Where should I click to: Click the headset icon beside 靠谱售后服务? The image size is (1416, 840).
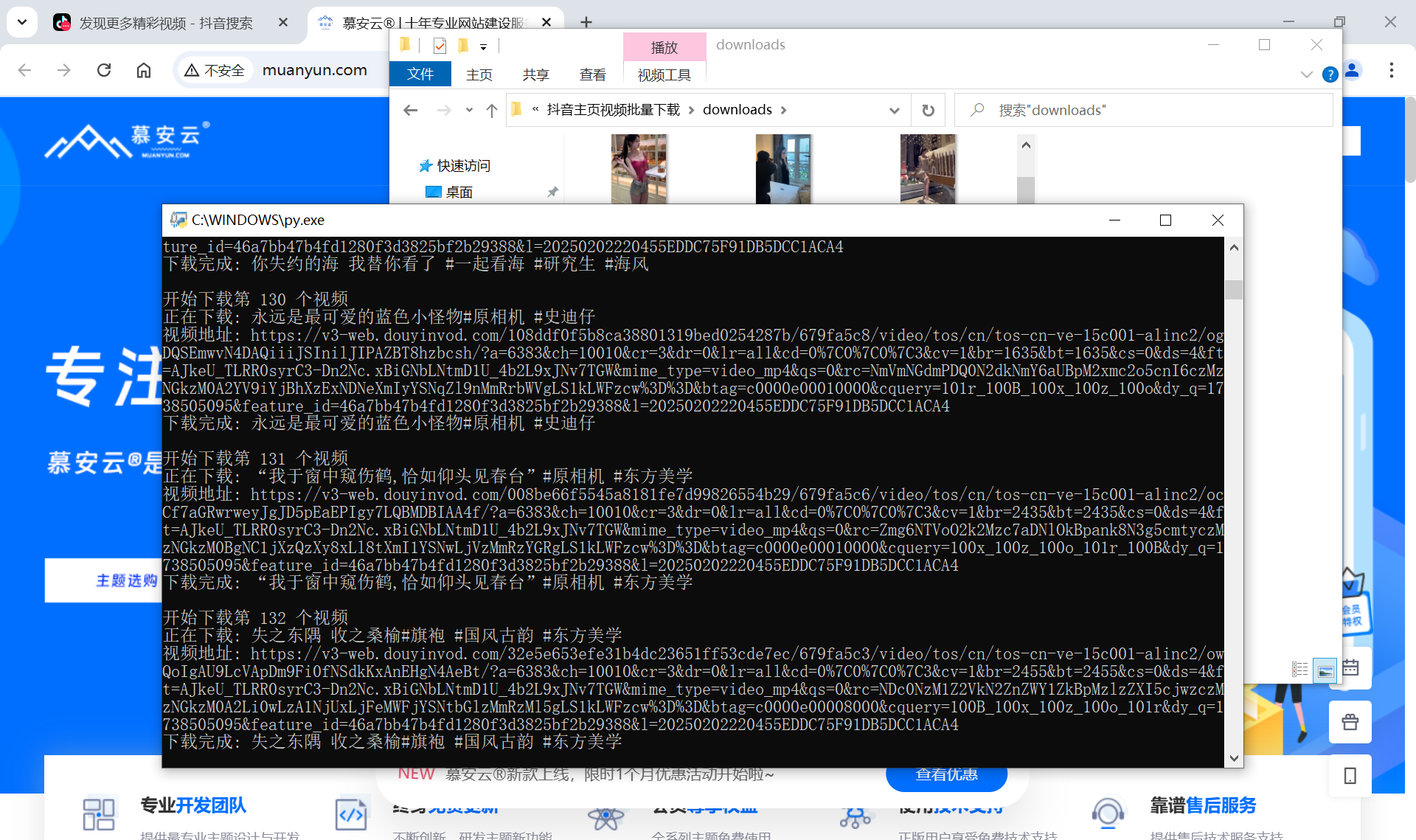point(1108,813)
